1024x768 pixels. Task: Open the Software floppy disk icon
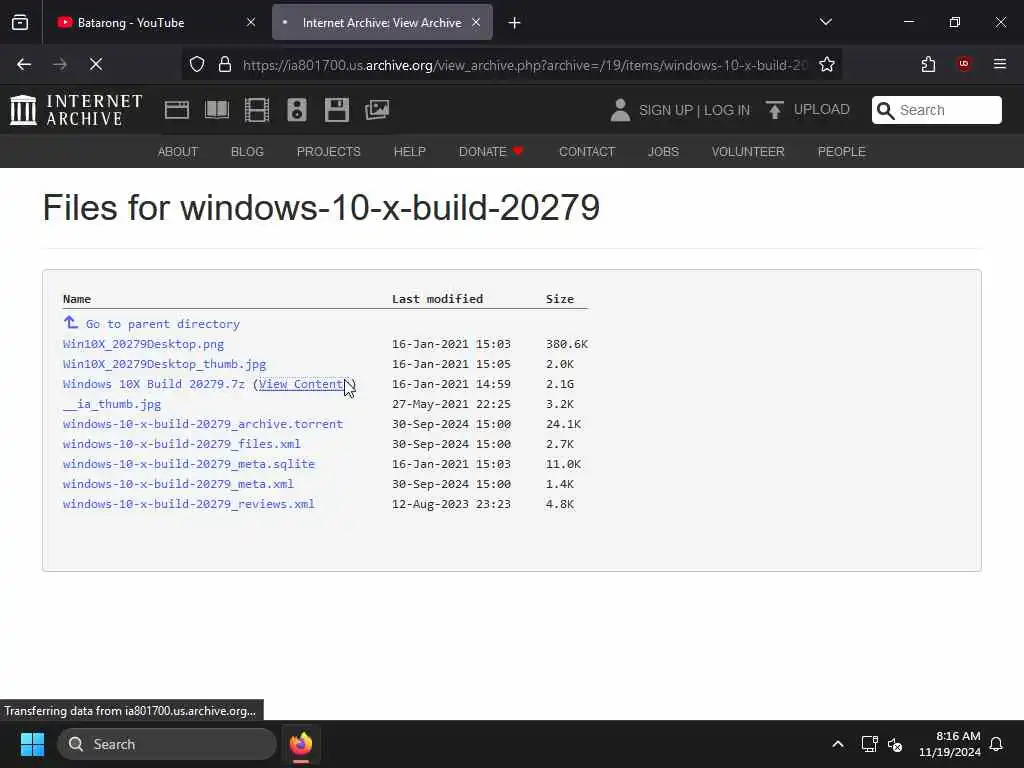pos(337,110)
